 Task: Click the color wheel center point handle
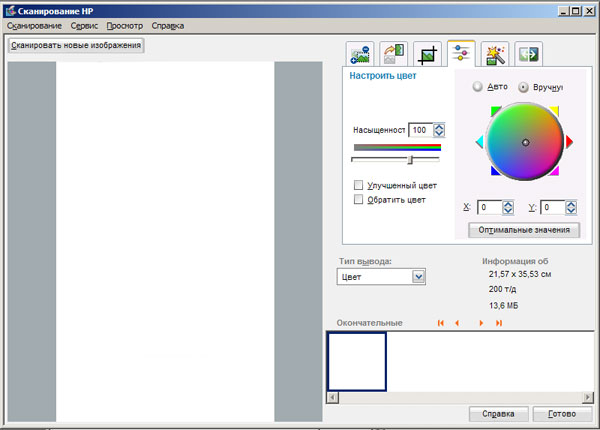pyautogui.click(x=525, y=142)
